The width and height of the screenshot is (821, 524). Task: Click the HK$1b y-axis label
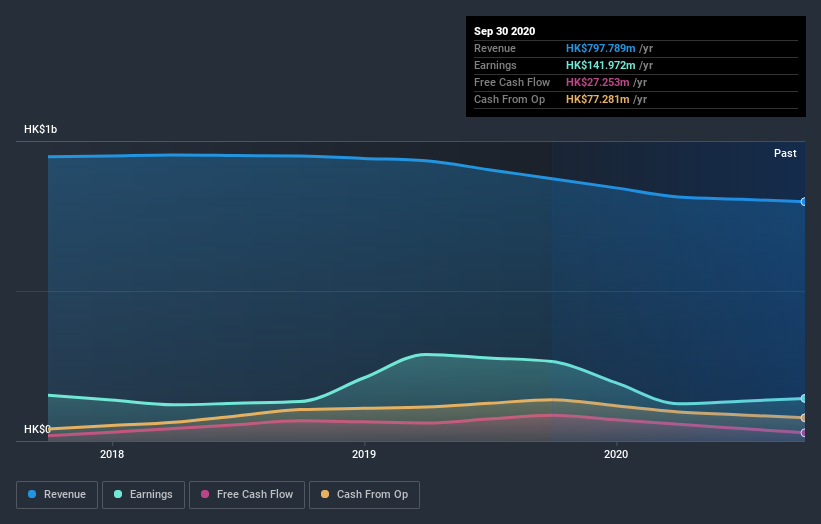point(40,129)
